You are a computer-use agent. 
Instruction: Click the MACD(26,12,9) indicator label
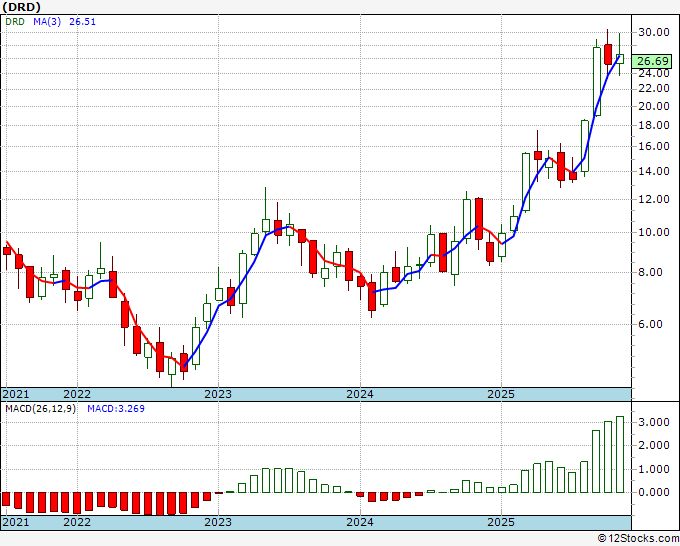tap(40, 409)
